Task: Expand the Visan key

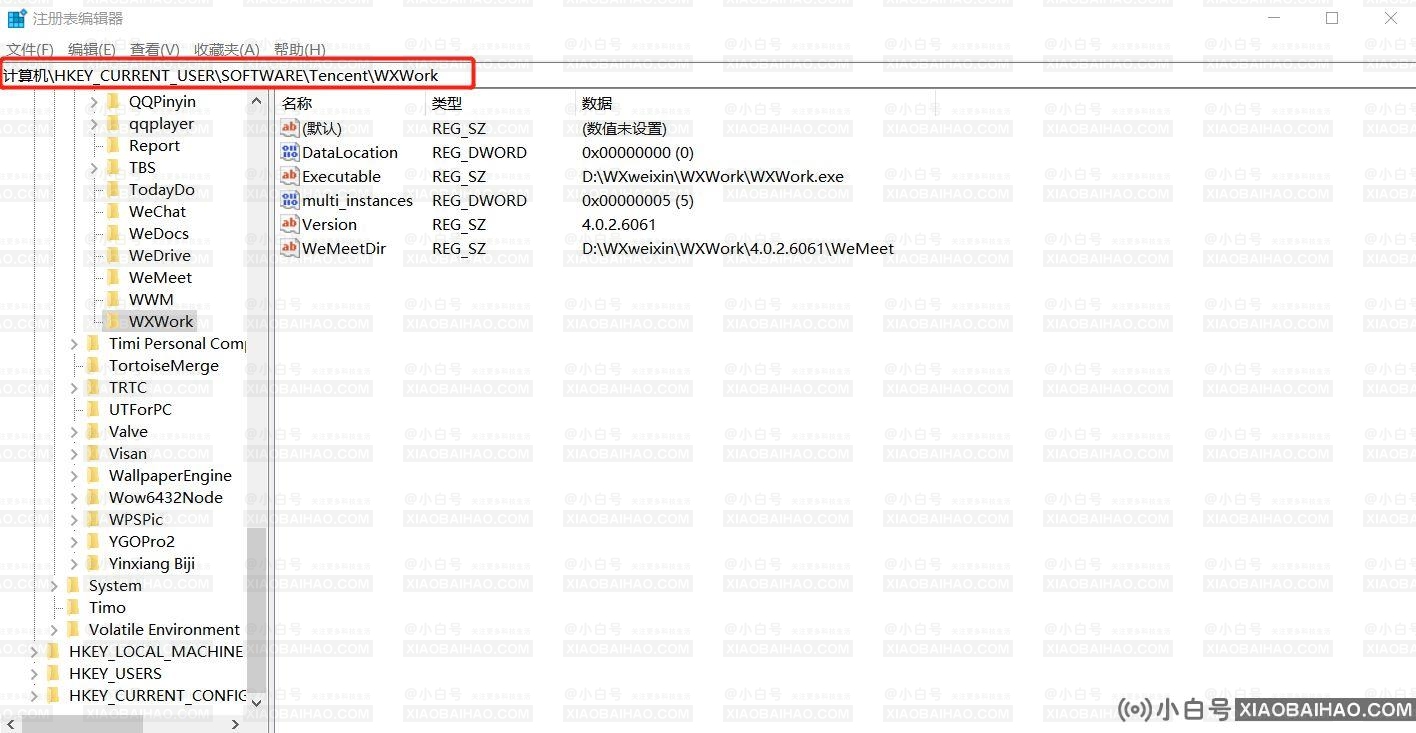Action: click(x=75, y=453)
